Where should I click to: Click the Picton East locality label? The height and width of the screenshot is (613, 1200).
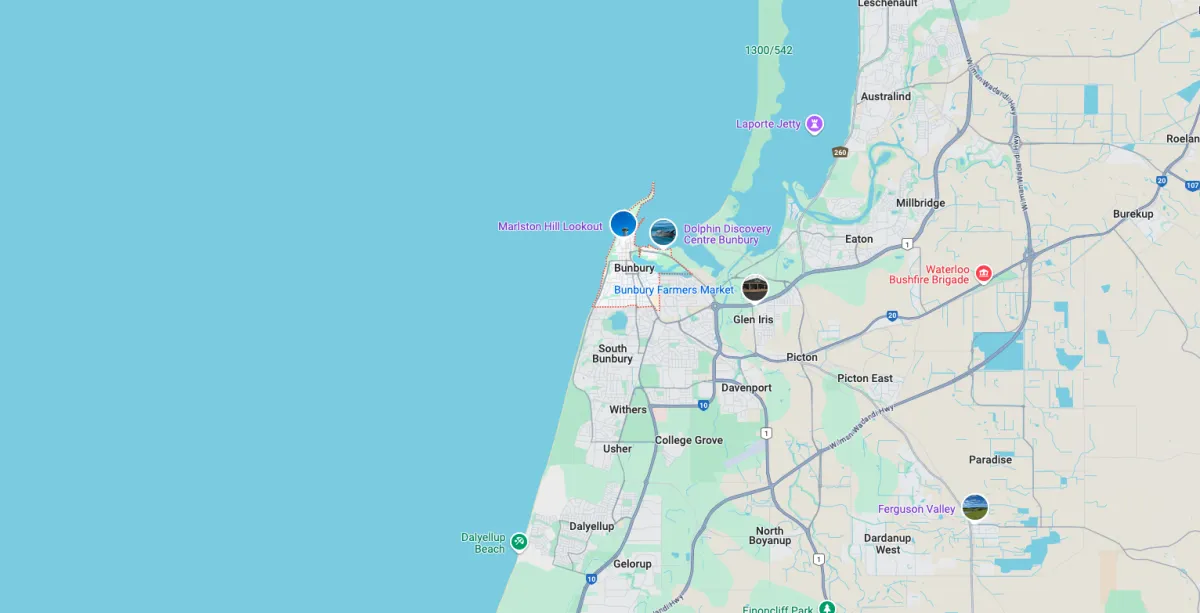point(865,378)
